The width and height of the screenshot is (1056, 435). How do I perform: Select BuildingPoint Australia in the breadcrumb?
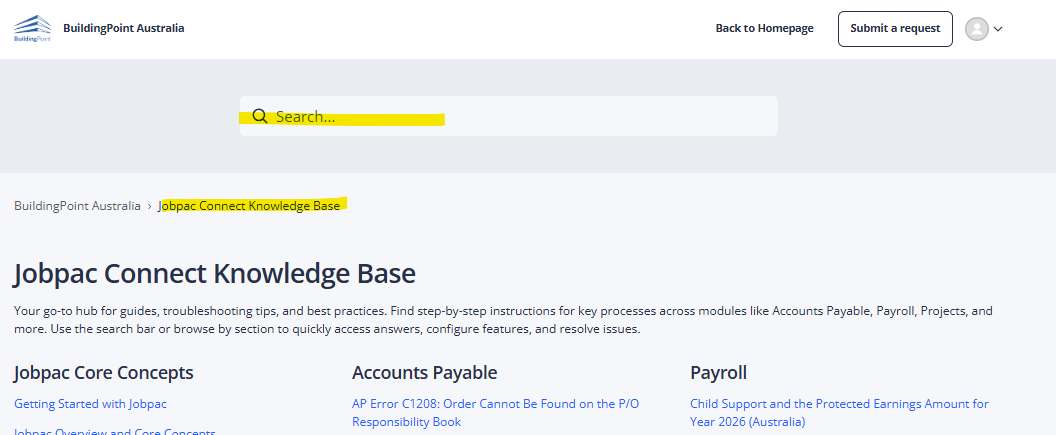click(77, 206)
